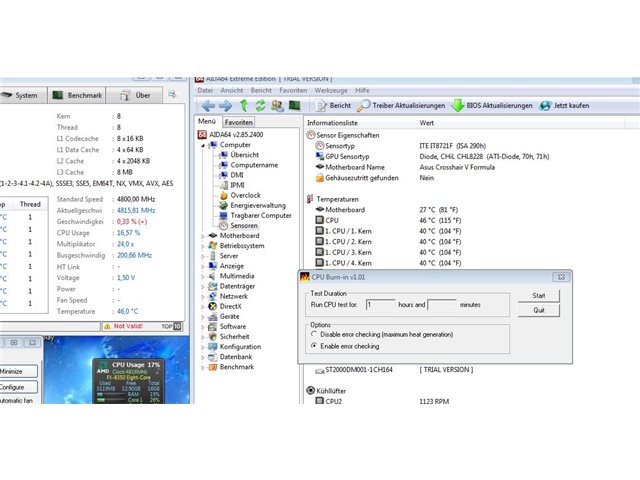Expand the Netzwerk tree node
This screenshot has height=480, width=640.
[x=203, y=296]
